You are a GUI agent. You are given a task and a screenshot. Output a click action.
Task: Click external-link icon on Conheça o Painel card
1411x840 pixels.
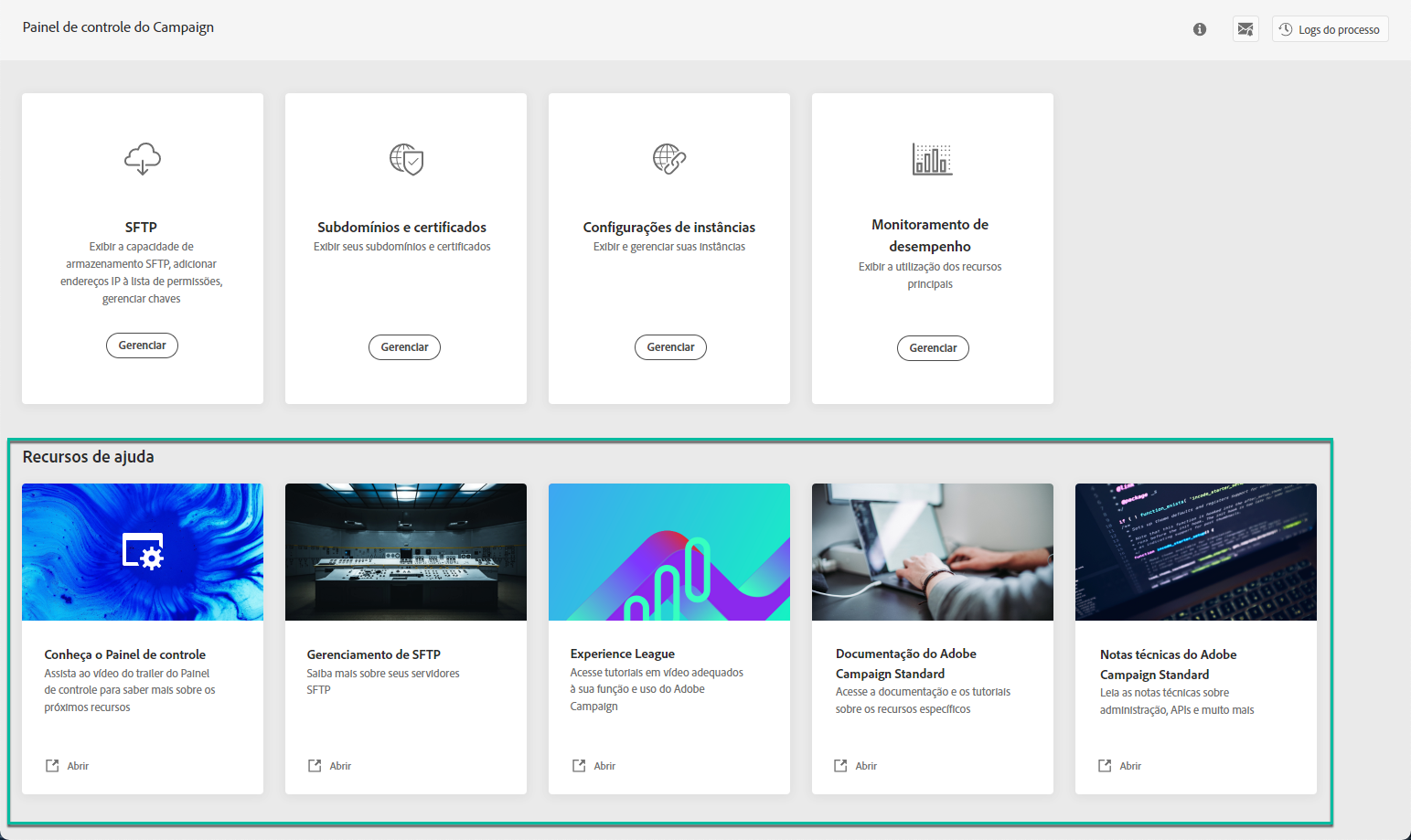point(52,766)
